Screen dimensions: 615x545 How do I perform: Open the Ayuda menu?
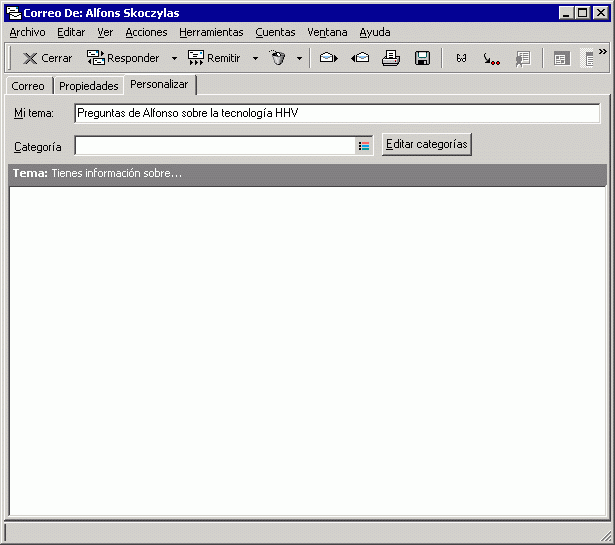coord(375,32)
